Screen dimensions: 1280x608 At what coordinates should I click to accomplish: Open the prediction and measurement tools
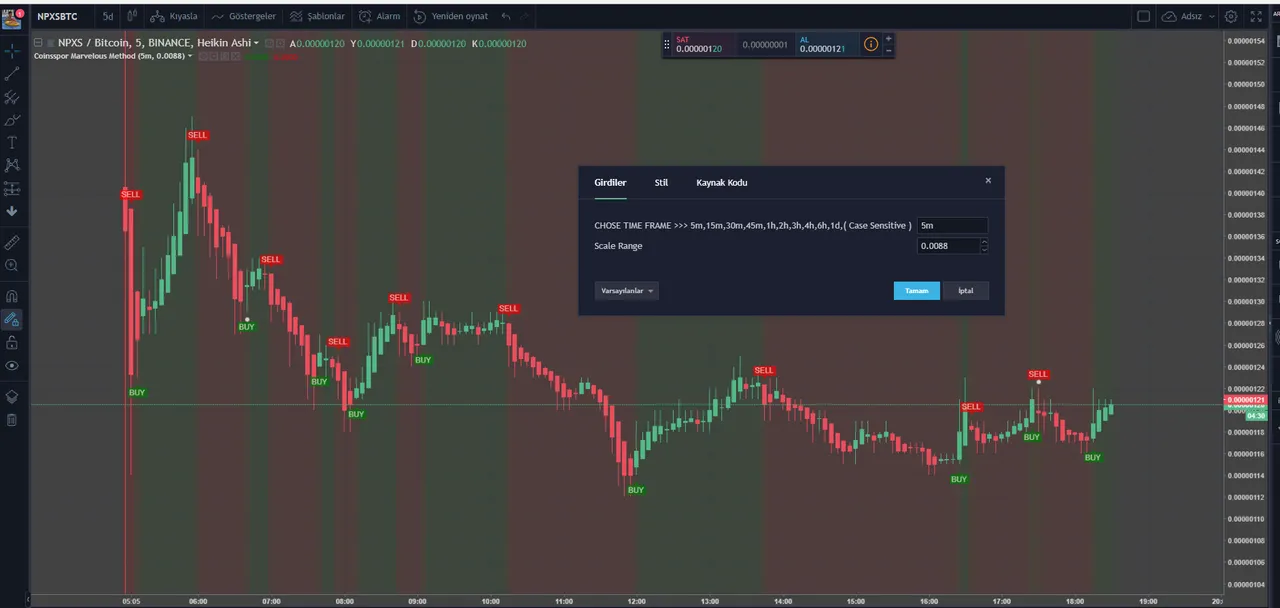click(12, 188)
